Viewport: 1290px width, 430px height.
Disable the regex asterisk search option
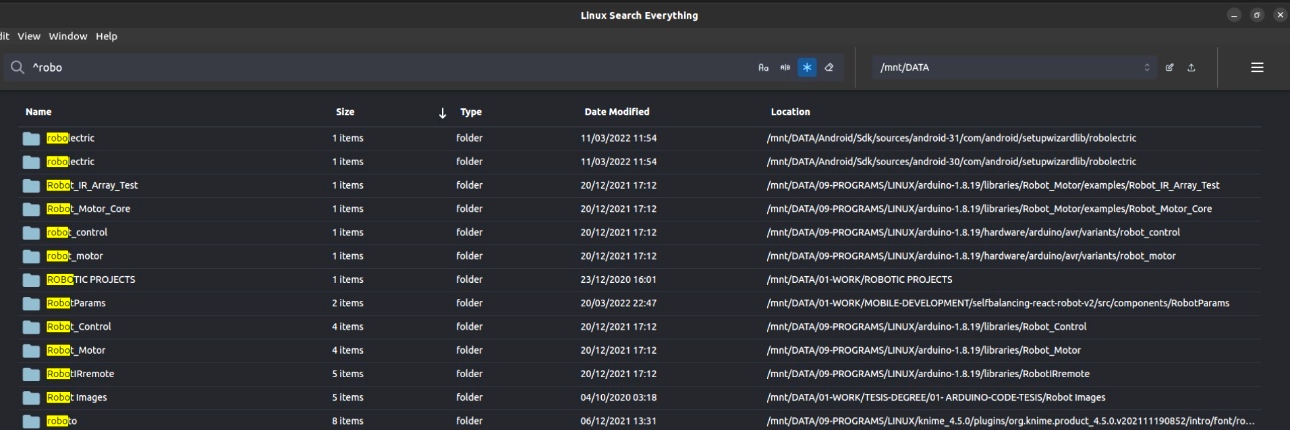pyautogui.click(x=807, y=68)
